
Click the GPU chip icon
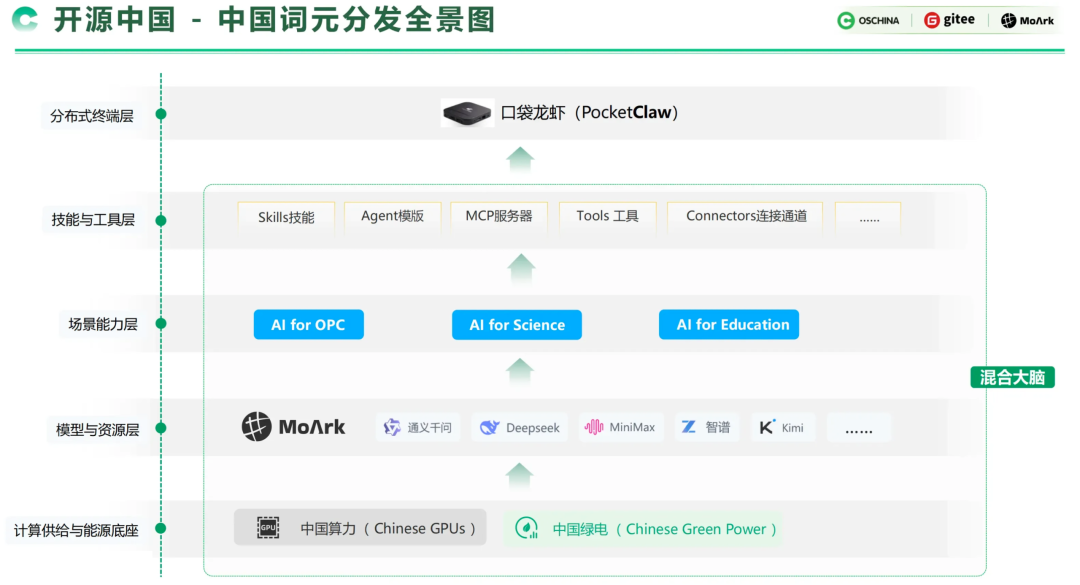click(x=268, y=528)
